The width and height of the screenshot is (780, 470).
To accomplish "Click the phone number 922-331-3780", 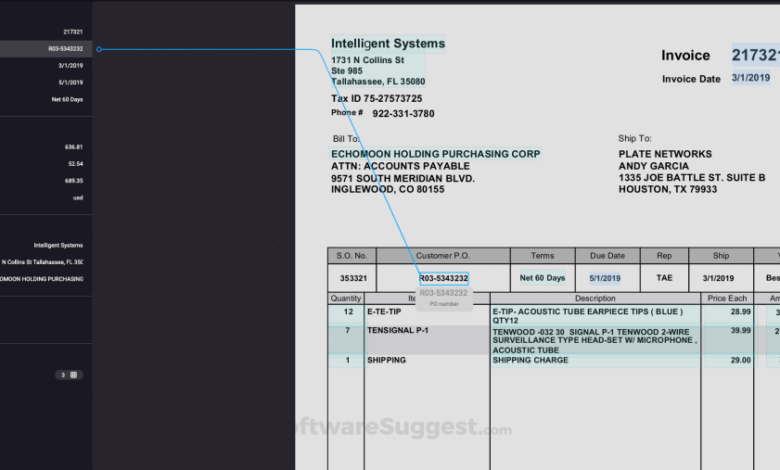I will coord(403,114).
